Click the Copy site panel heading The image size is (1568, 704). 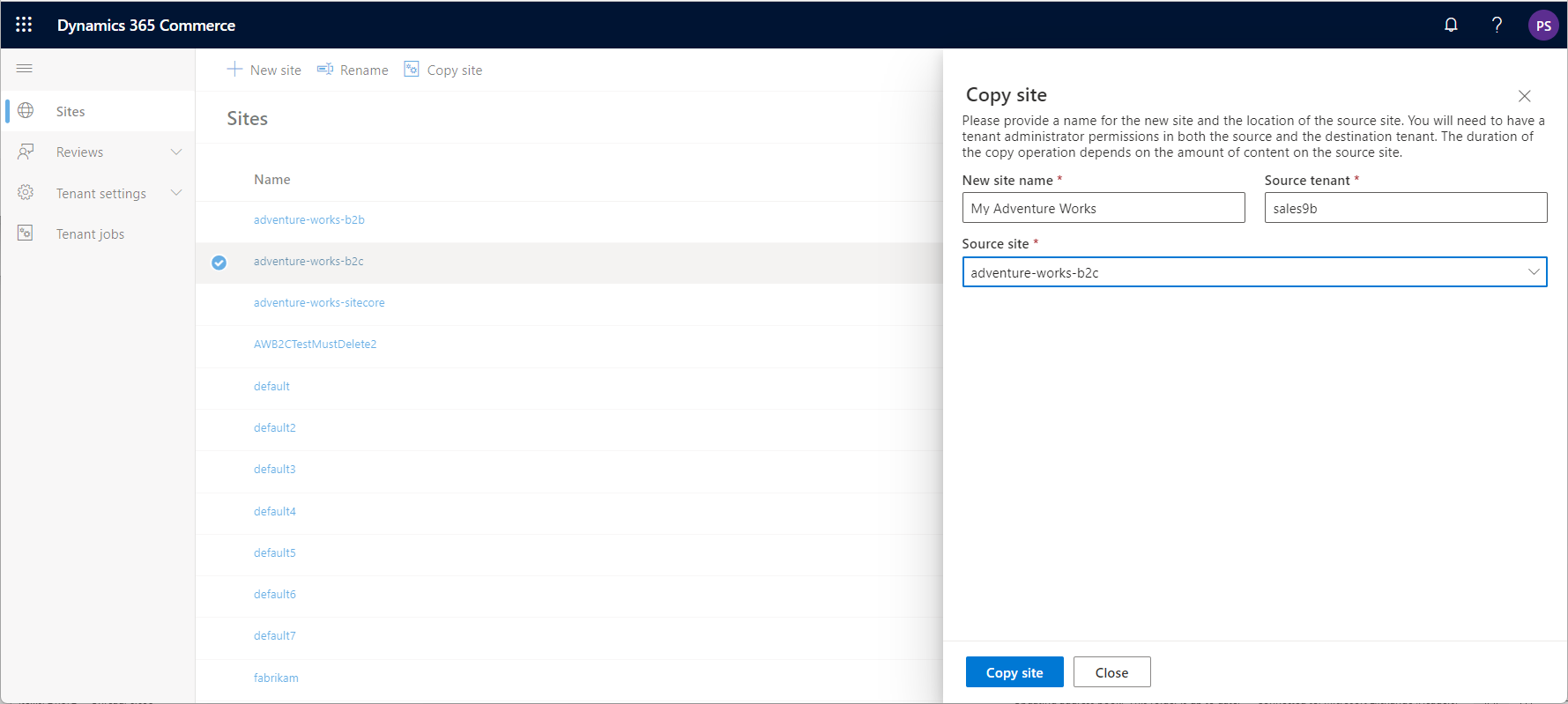(x=1007, y=95)
